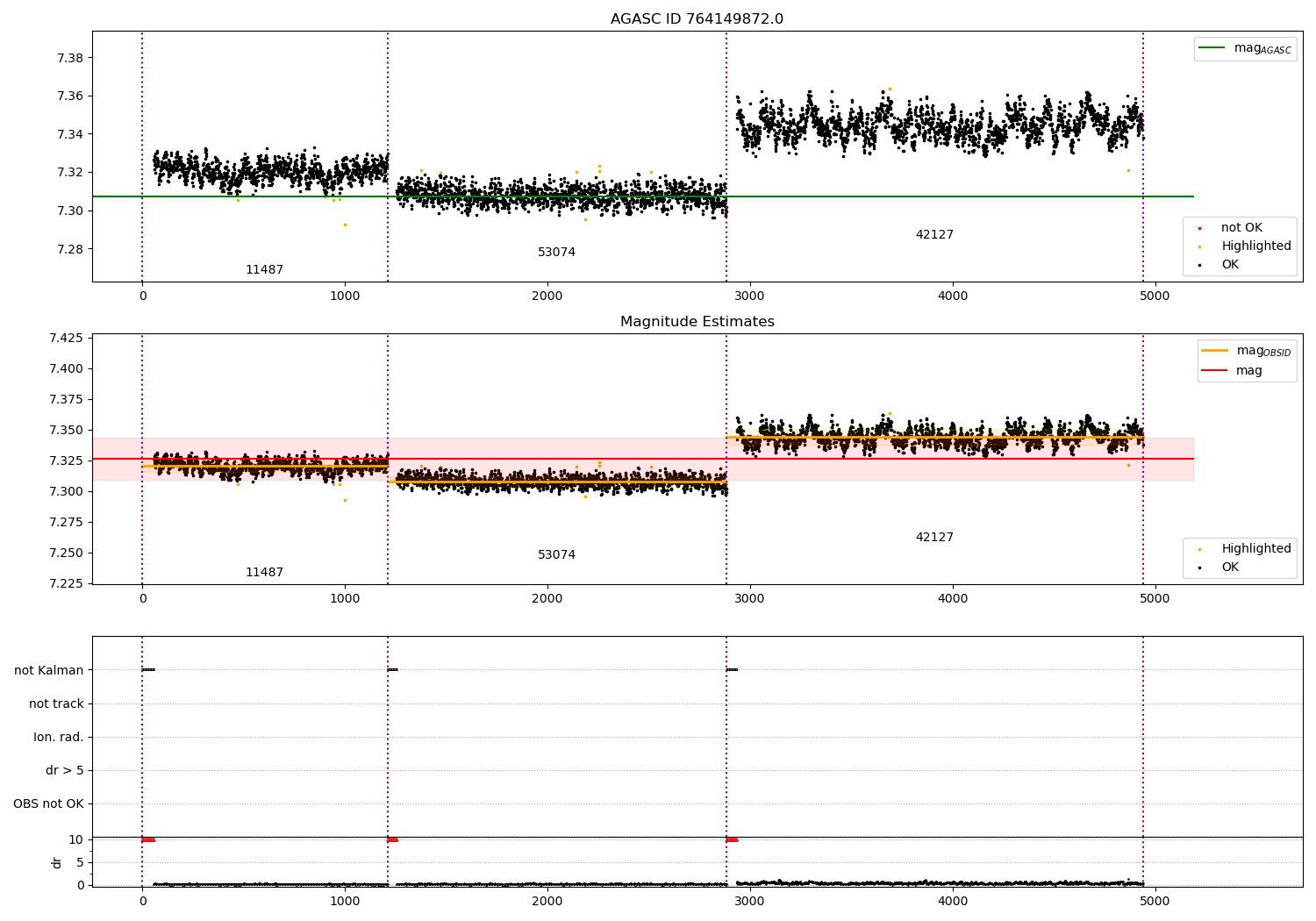The image size is (1316, 921).
Task: Click the "Ion. rad." axis label
Action: [59, 738]
